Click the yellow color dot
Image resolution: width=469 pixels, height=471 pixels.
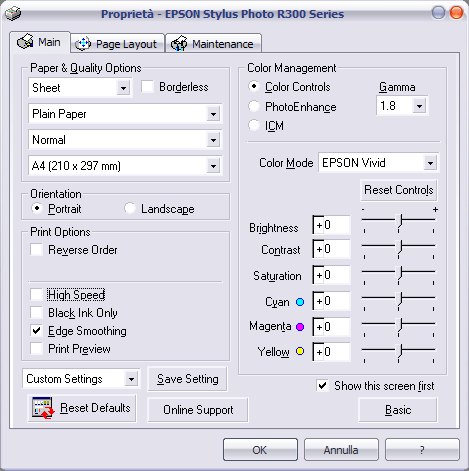(x=300, y=351)
